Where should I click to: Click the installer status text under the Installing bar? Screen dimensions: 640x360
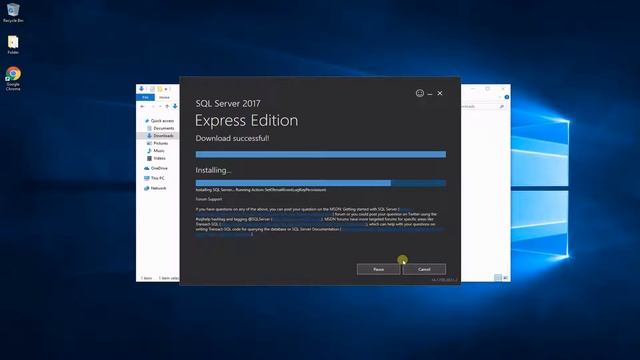point(260,190)
